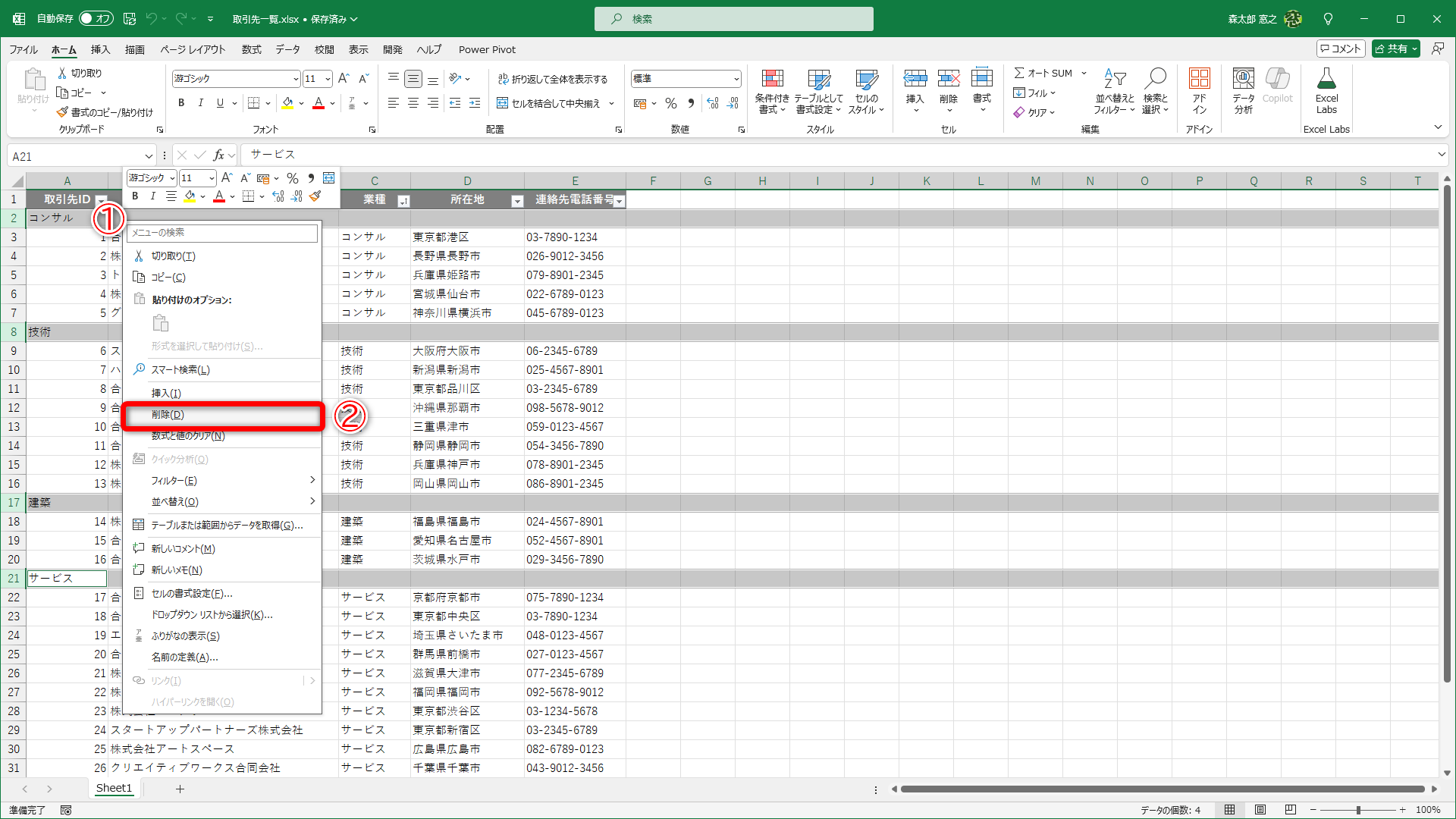Click the メニューの検索 search field
Image resolution: width=1456 pixels, height=819 pixels.
[221, 233]
